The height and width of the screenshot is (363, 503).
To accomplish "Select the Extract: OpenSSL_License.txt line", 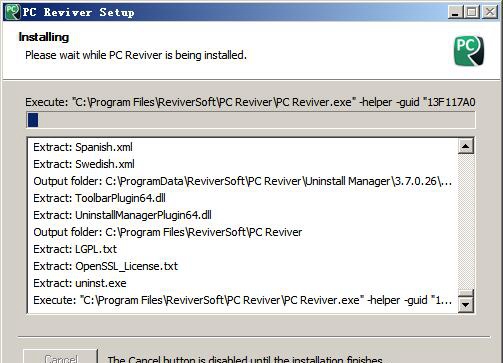I will pos(105,266).
